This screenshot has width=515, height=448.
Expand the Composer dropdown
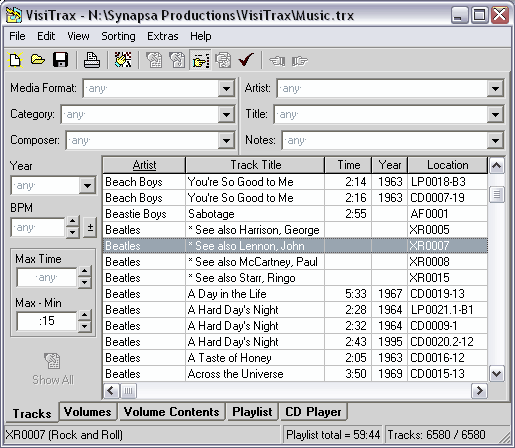(226, 140)
